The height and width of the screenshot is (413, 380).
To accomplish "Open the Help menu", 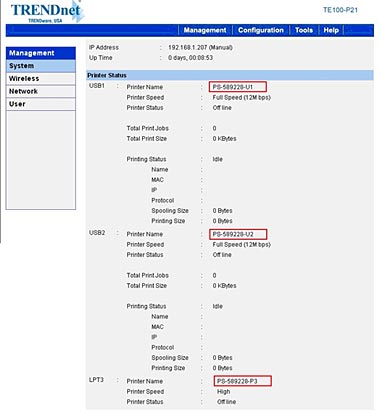I will [x=331, y=30].
